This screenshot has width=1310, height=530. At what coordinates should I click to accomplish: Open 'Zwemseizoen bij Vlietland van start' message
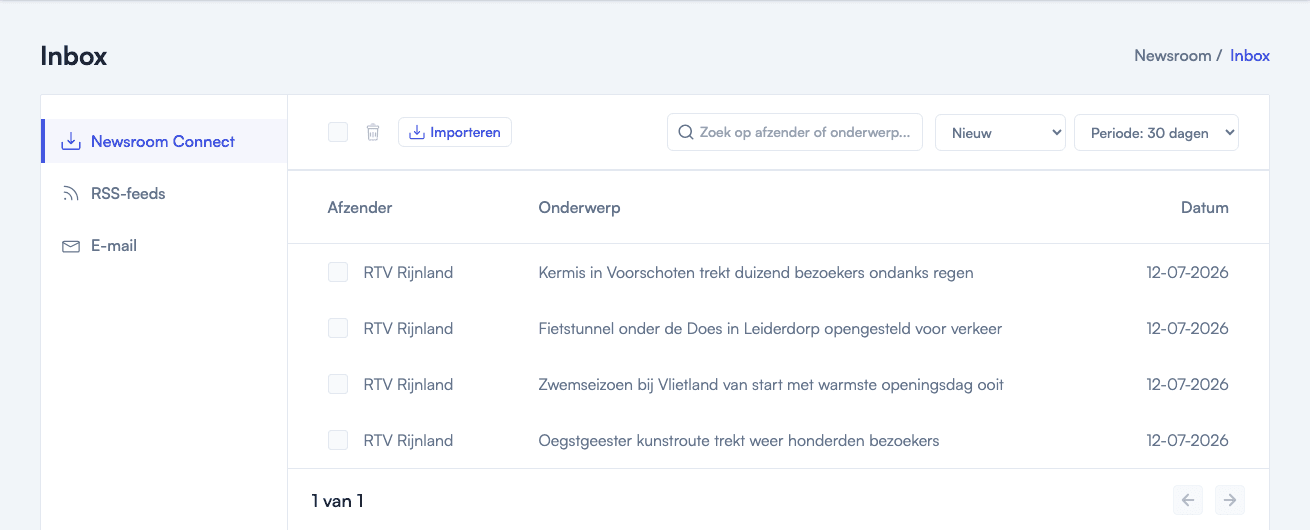click(771, 384)
